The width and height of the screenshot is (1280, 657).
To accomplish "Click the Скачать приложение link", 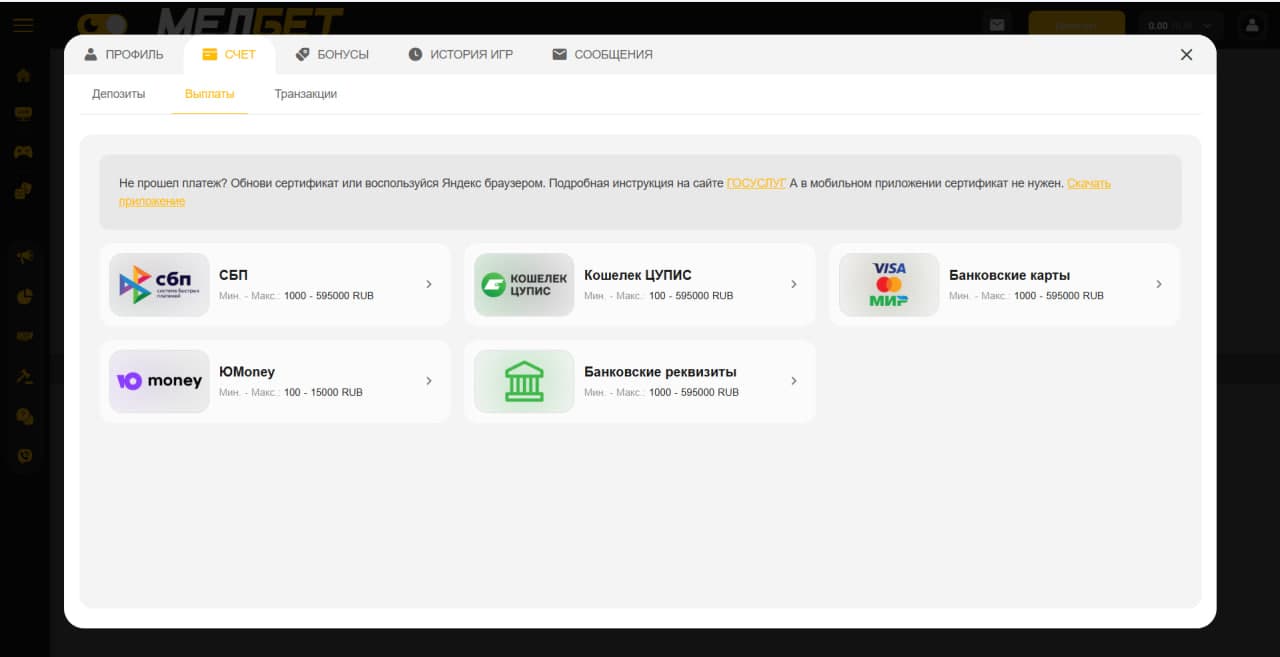I will (1089, 184).
